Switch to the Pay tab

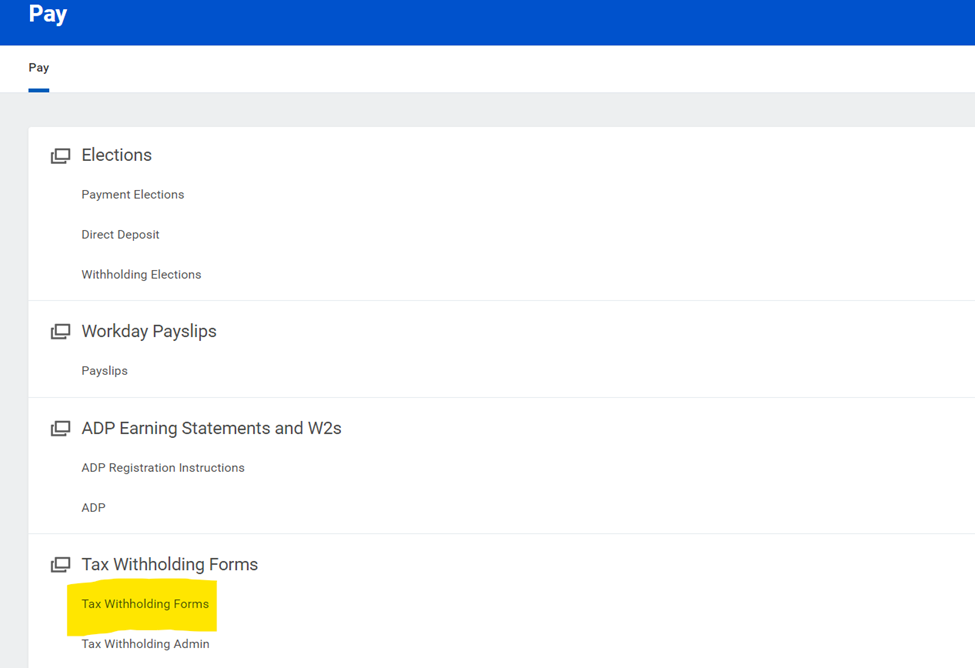[x=39, y=68]
